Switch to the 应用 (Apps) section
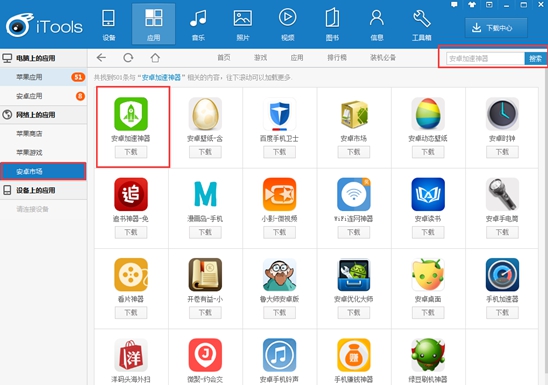The width and height of the screenshot is (548, 385). (x=153, y=24)
